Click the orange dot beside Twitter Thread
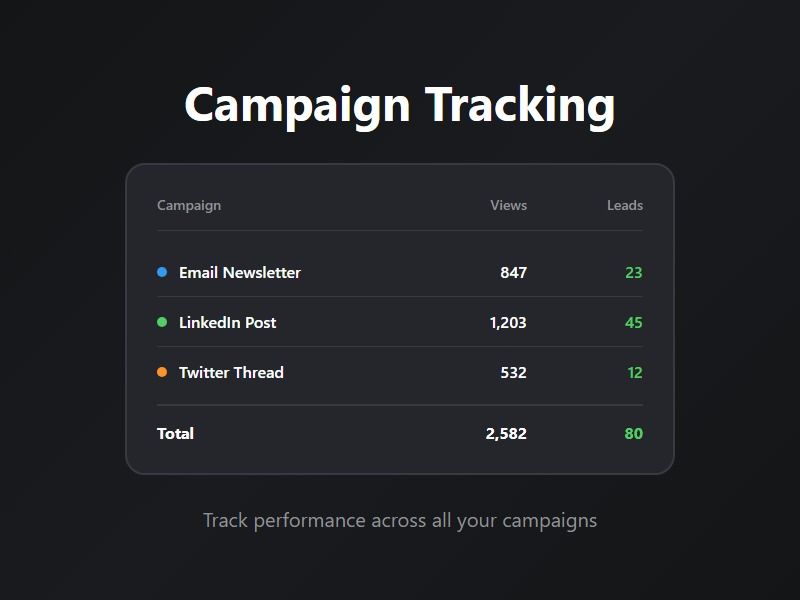 point(162,372)
